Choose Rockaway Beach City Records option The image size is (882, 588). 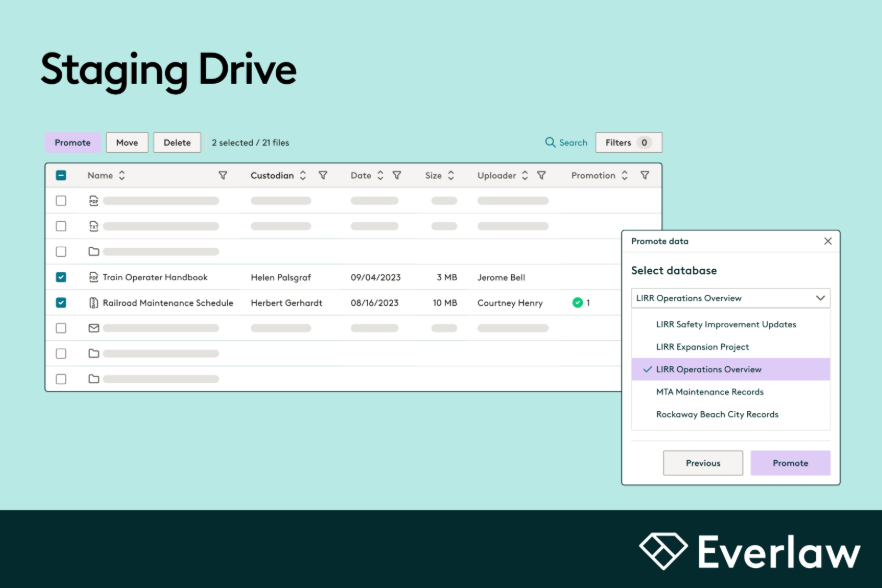[731, 415]
